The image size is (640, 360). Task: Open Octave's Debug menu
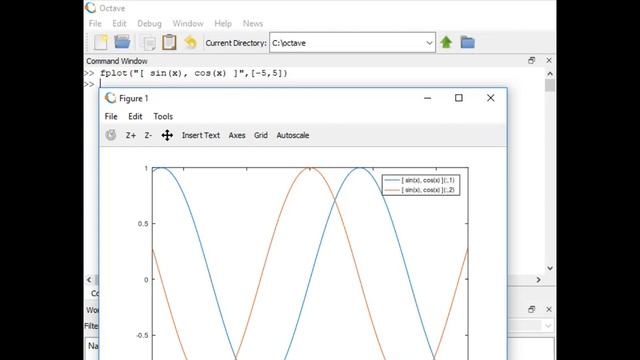pos(149,24)
